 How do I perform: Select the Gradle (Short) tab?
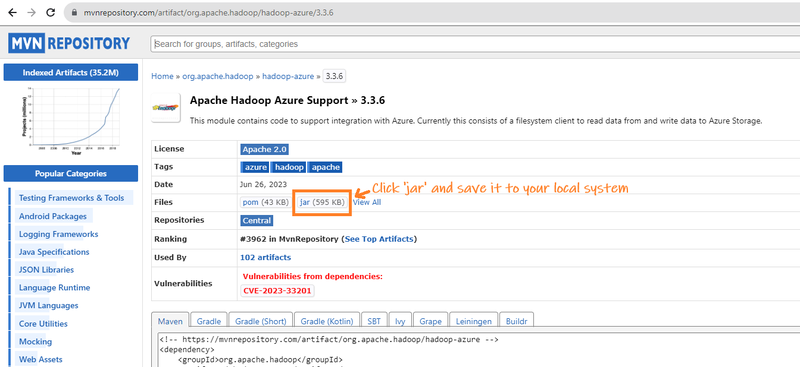261,321
